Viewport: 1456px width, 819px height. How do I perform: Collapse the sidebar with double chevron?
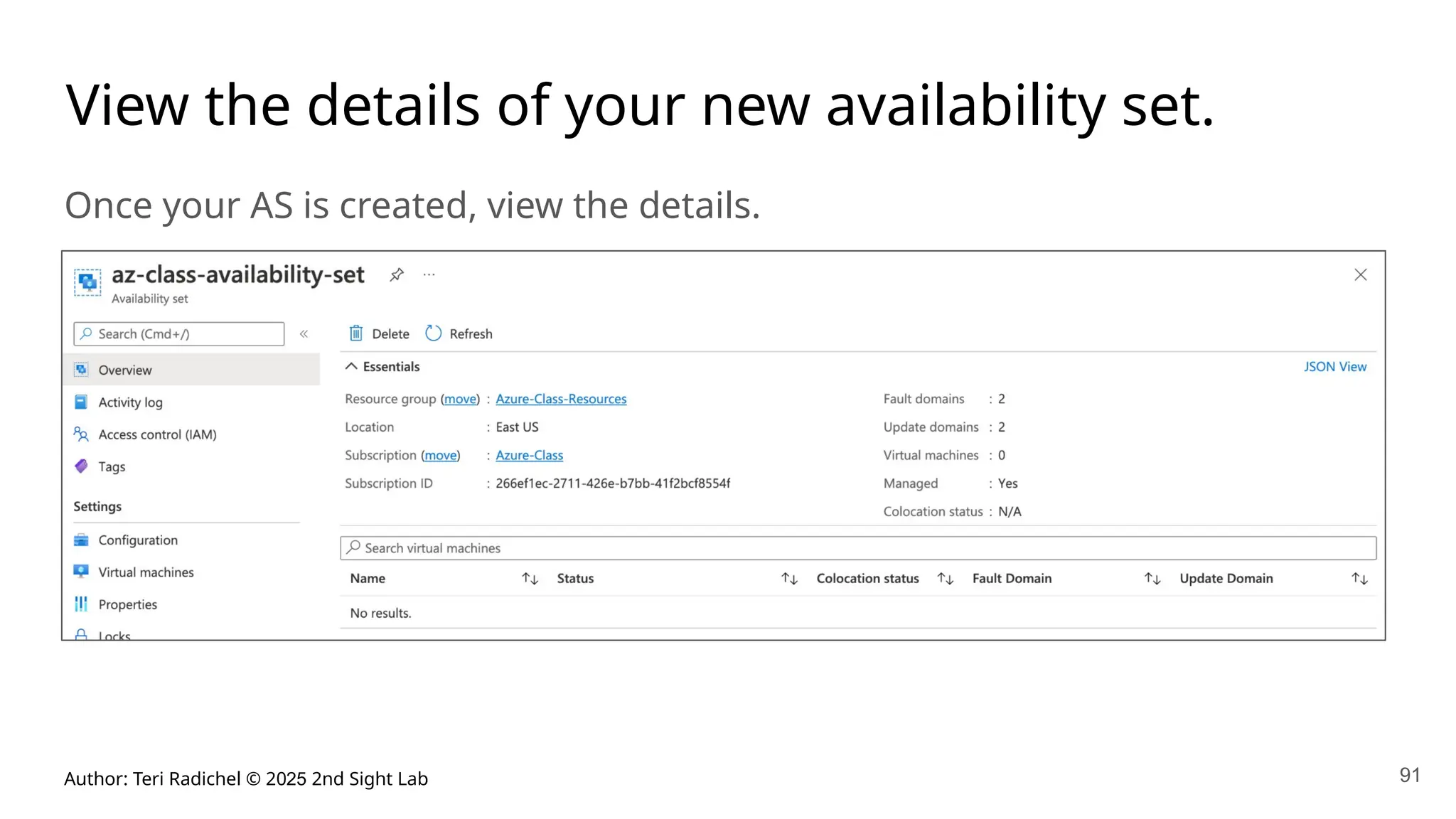[304, 334]
